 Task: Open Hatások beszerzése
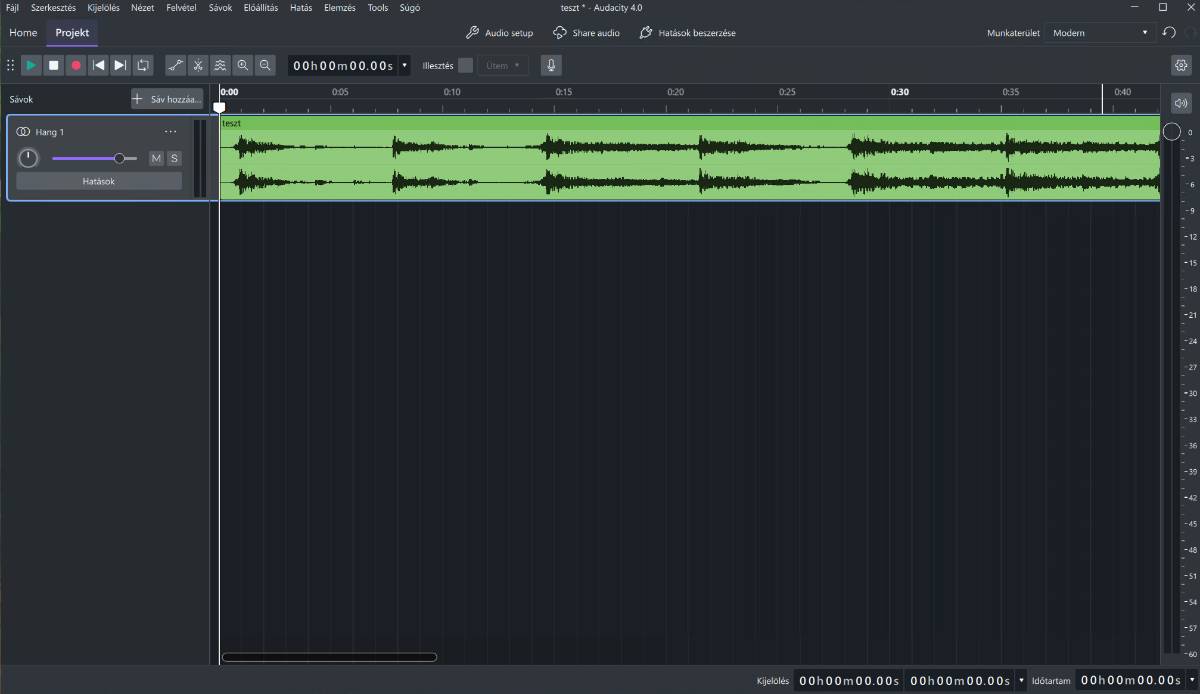click(x=687, y=33)
